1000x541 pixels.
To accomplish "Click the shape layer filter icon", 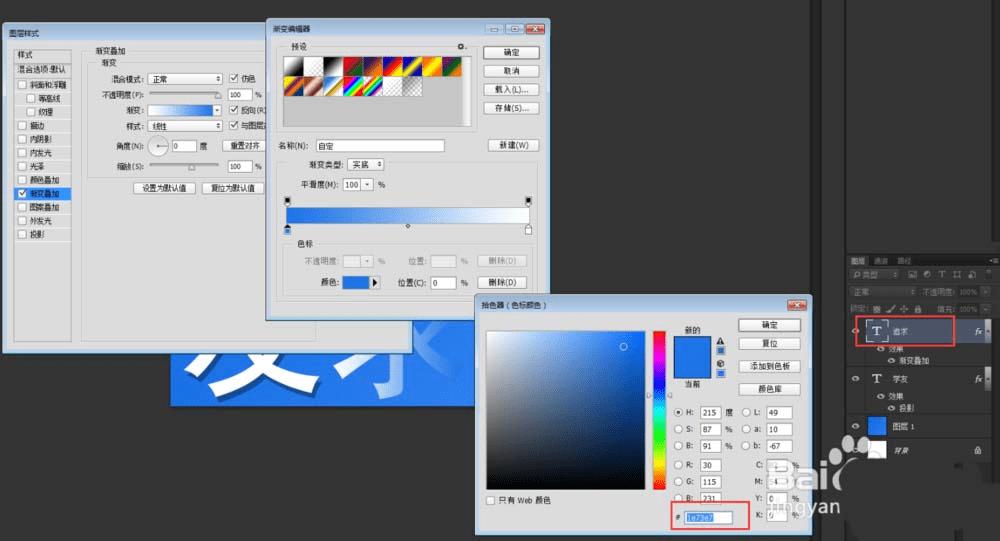I will 957,274.
